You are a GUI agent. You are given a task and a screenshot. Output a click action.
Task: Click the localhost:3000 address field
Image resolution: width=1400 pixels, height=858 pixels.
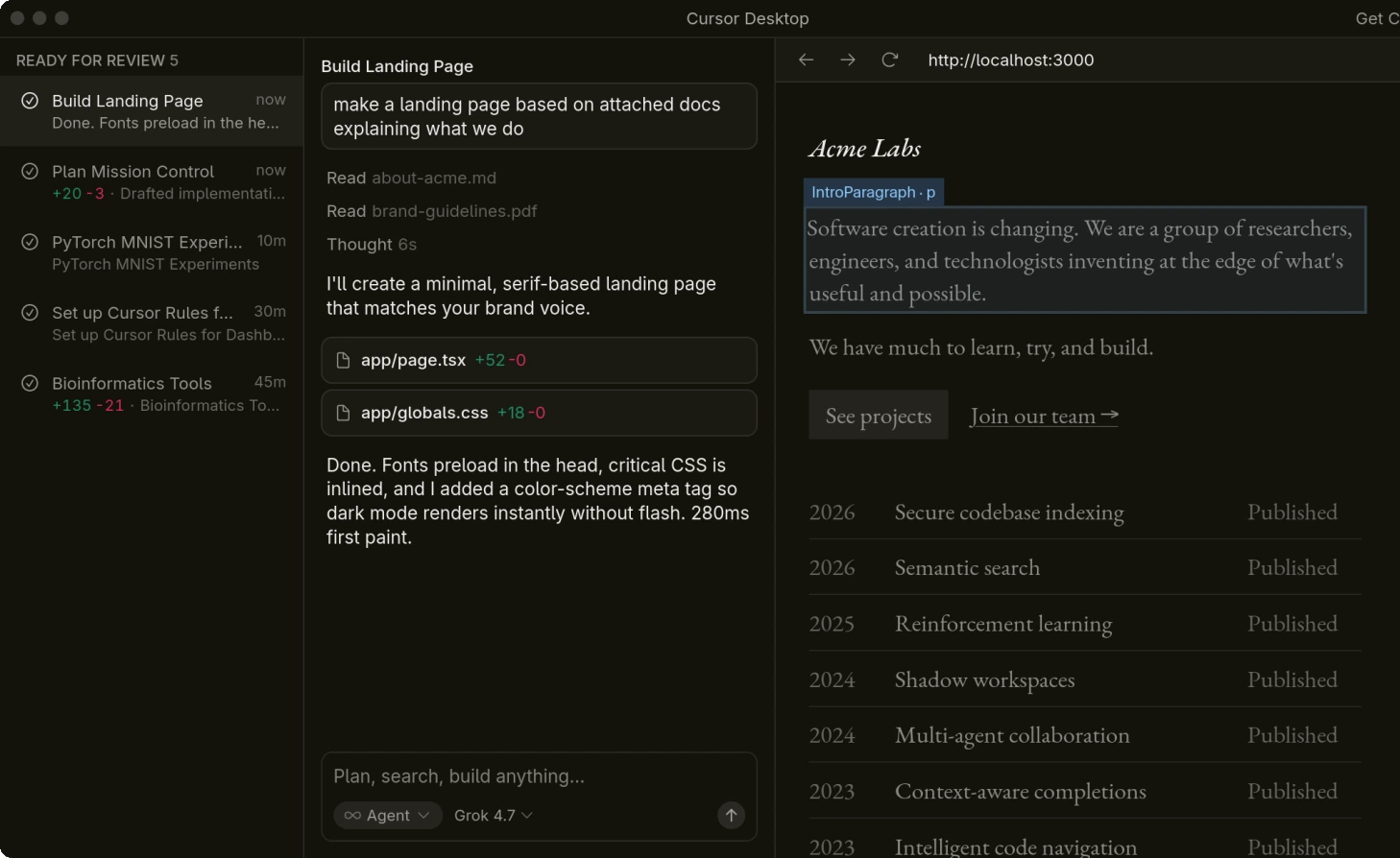[1010, 60]
